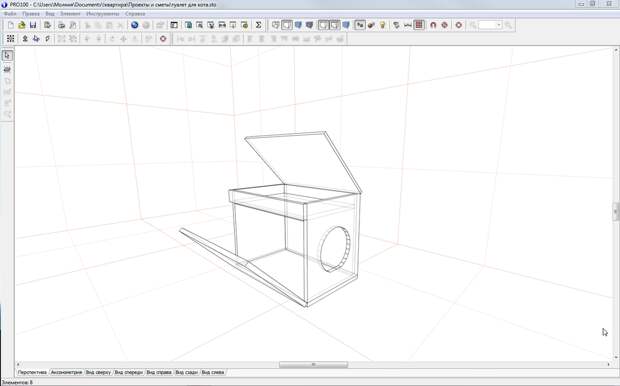Image resolution: width=620 pixels, height=386 pixels.
Task: Toggle the blue shaded view mode button
Action: [x=298, y=25]
